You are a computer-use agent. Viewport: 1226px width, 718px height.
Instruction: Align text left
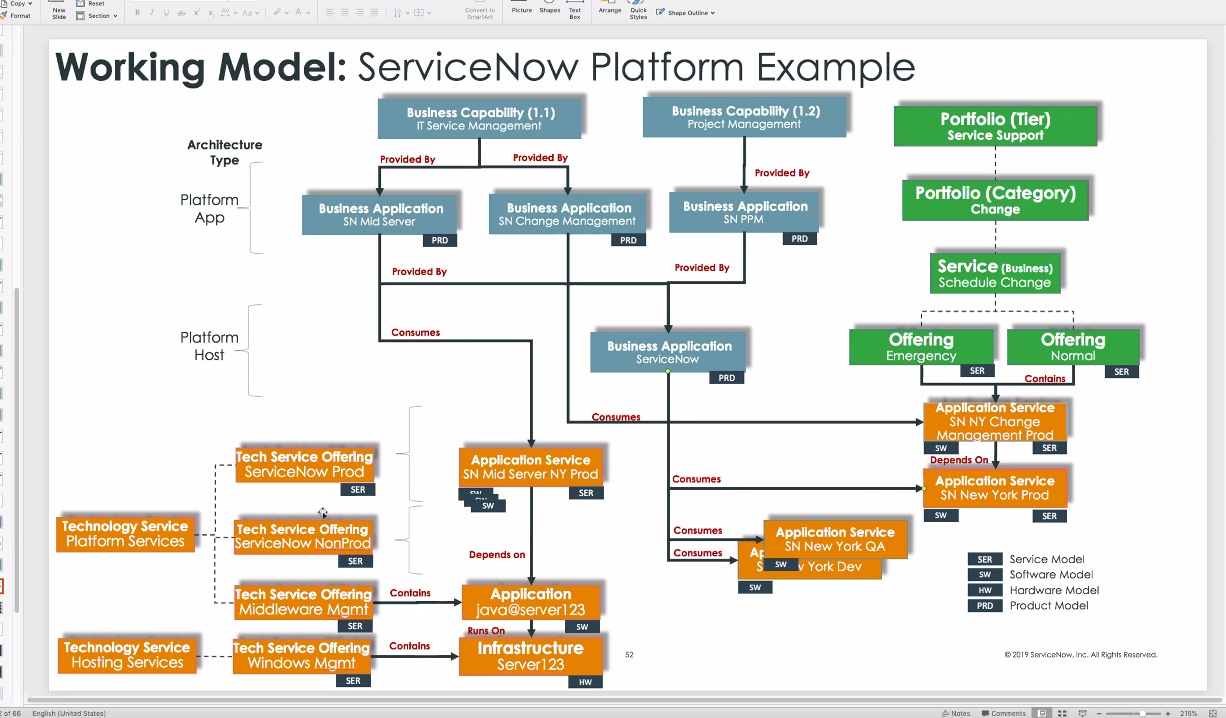point(330,13)
